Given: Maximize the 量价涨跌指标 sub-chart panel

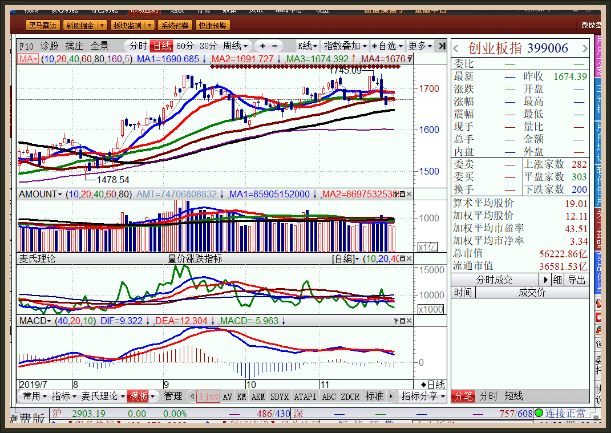Looking at the screenshot, I should [x=403, y=258].
